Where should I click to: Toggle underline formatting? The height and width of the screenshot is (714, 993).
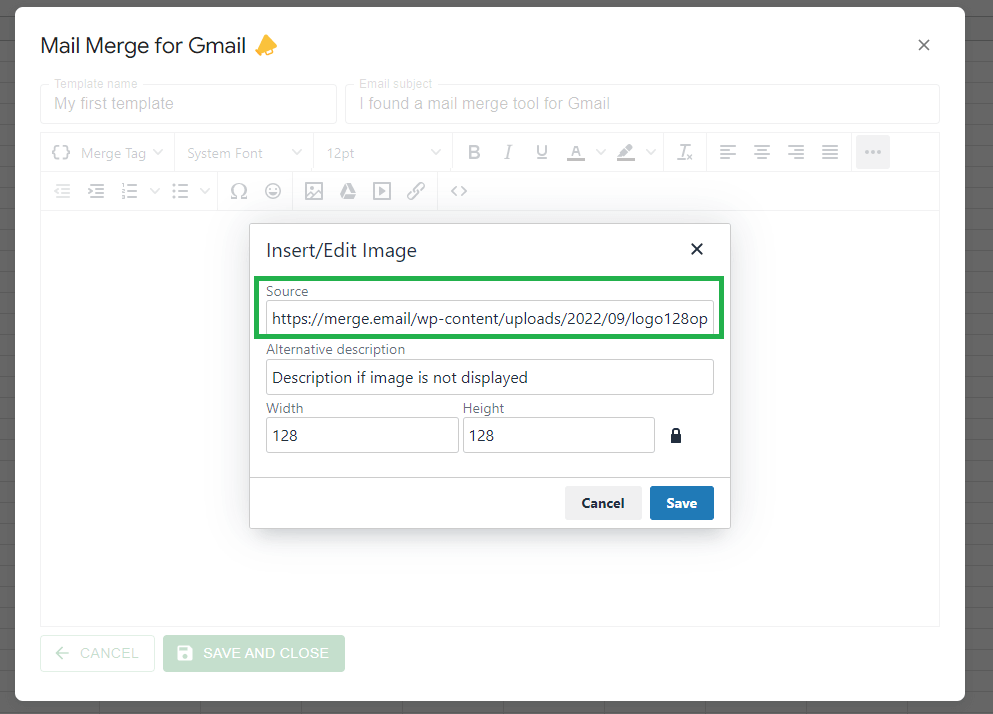click(541, 152)
